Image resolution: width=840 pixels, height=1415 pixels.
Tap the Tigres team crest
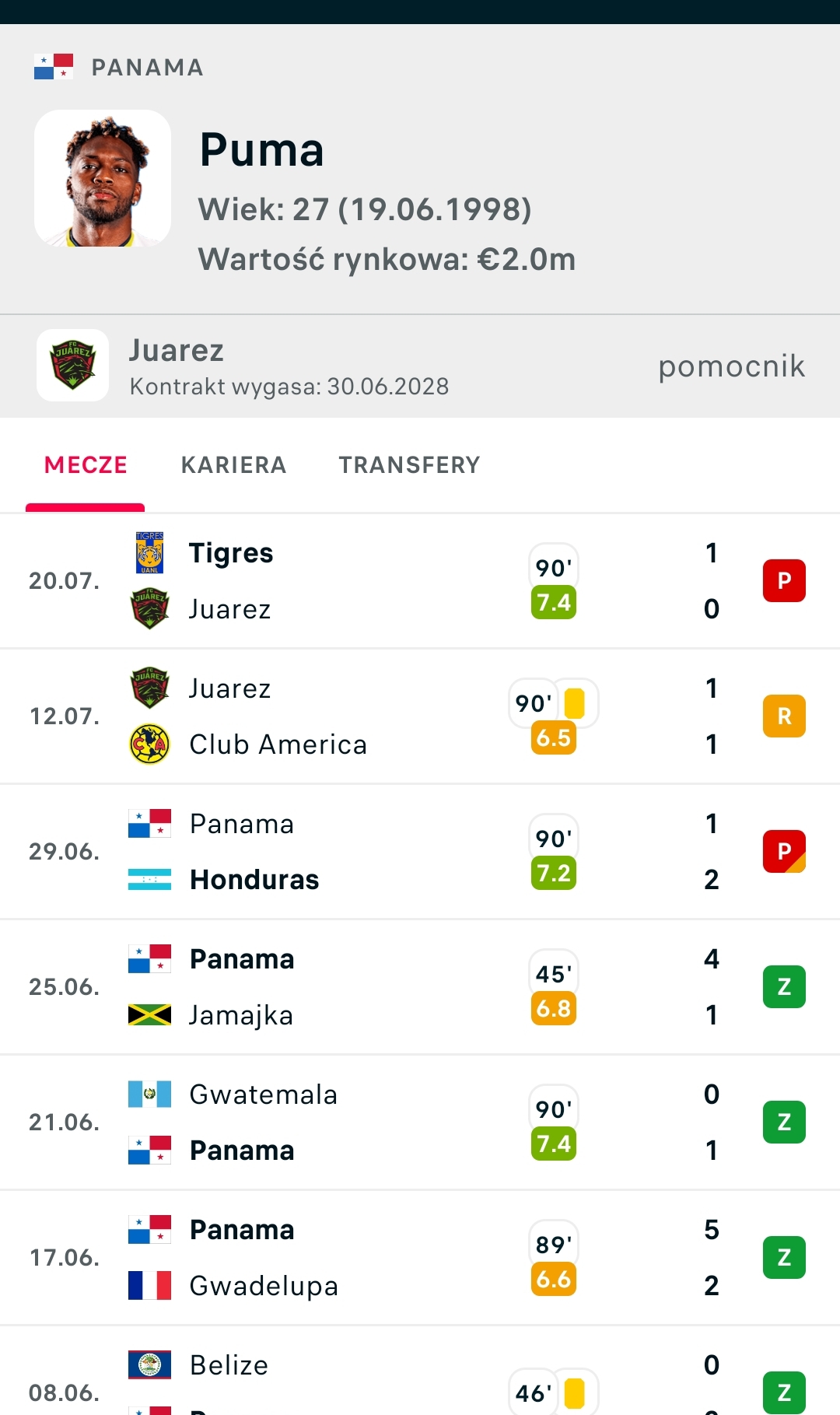click(149, 553)
